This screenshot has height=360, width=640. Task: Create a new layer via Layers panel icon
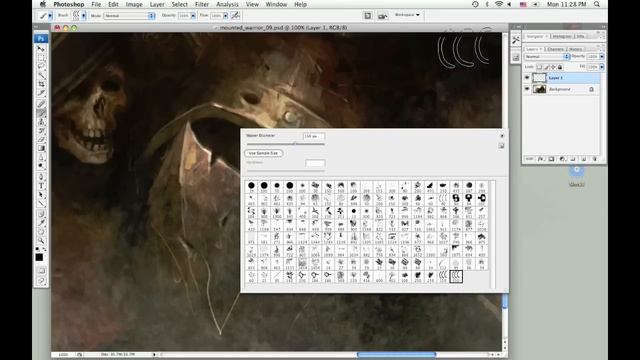[x=584, y=159]
